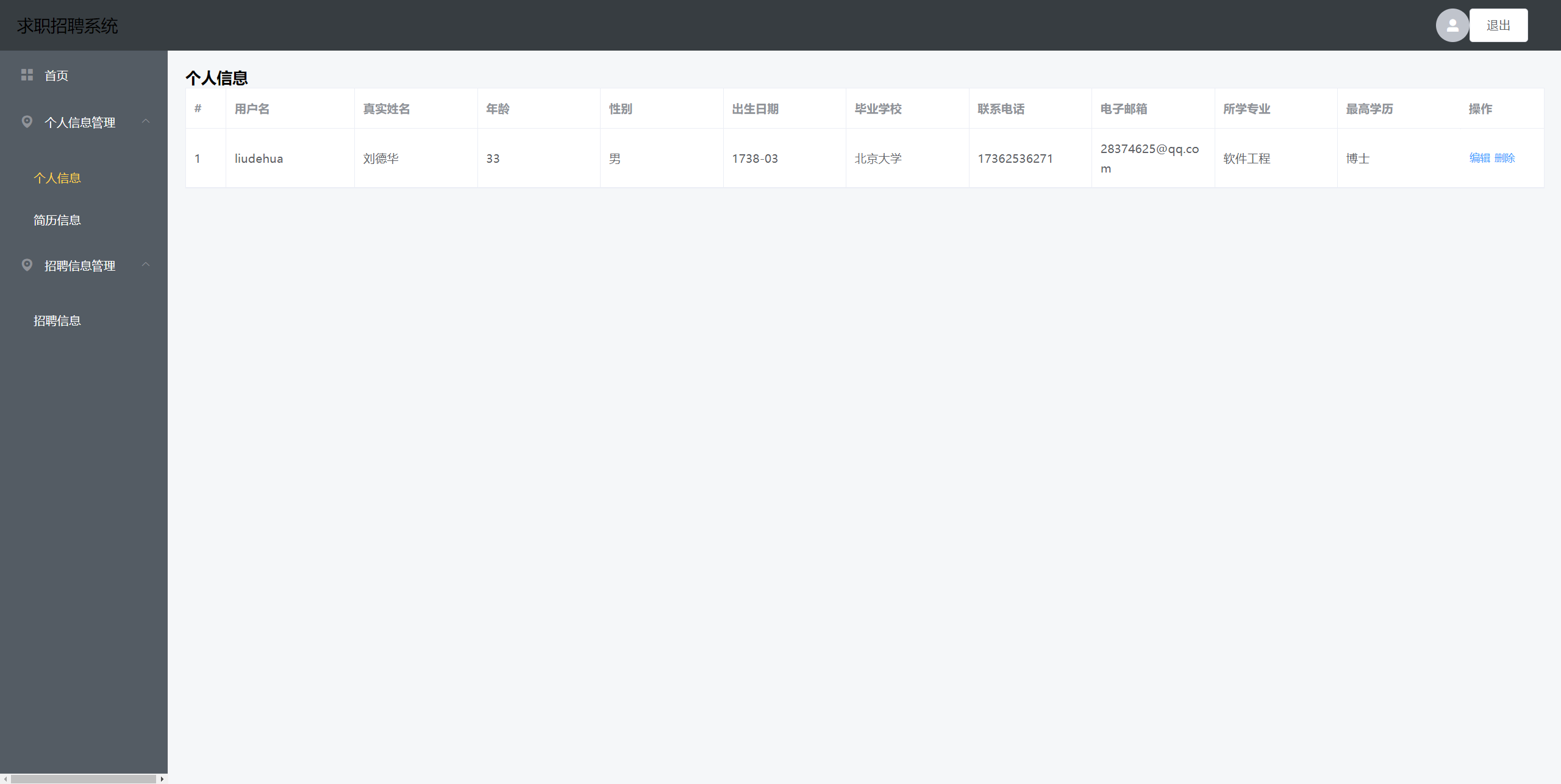Click the user avatar icon
Viewport: 1561px width, 784px height.
pos(1452,26)
